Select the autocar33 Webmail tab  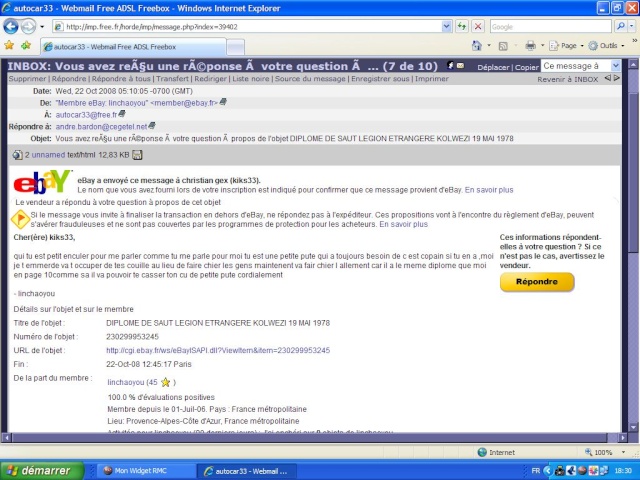[x=133, y=47]
